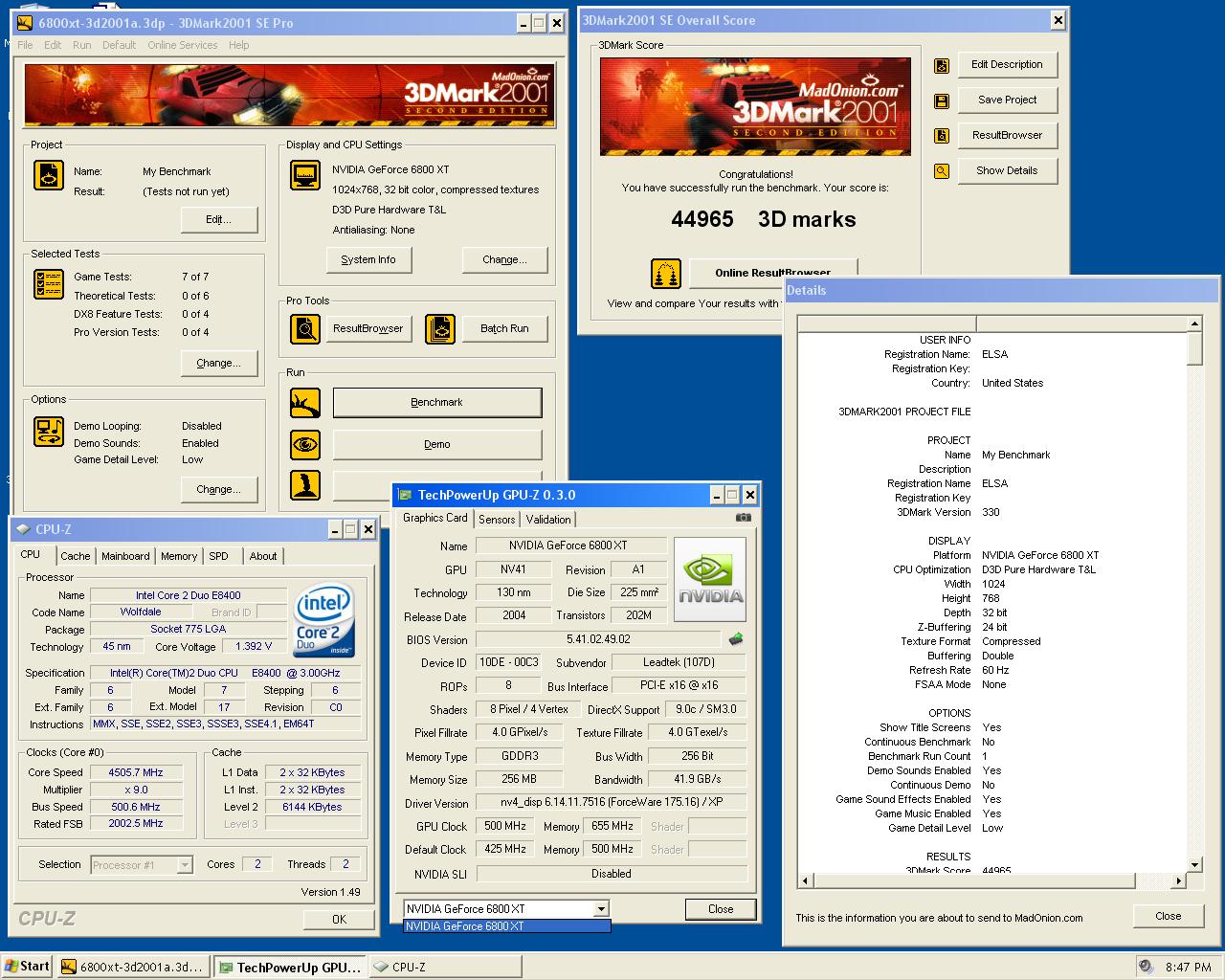Switch to the Validation tab in GPU-Z

pyautogui.click(x=548, y=520)
